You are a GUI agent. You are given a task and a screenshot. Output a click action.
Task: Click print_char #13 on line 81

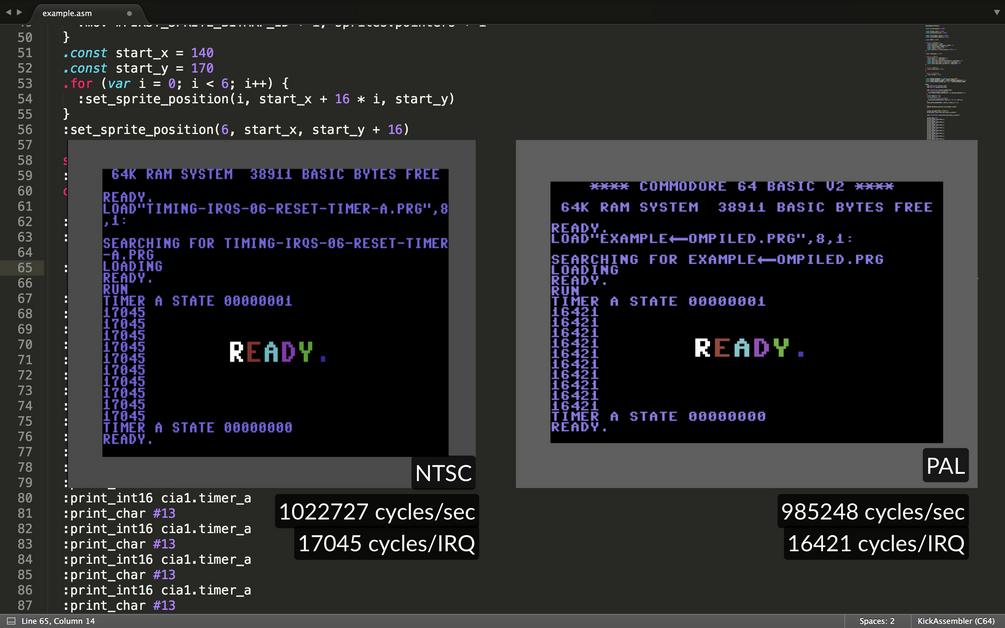(x=119, y=513)
